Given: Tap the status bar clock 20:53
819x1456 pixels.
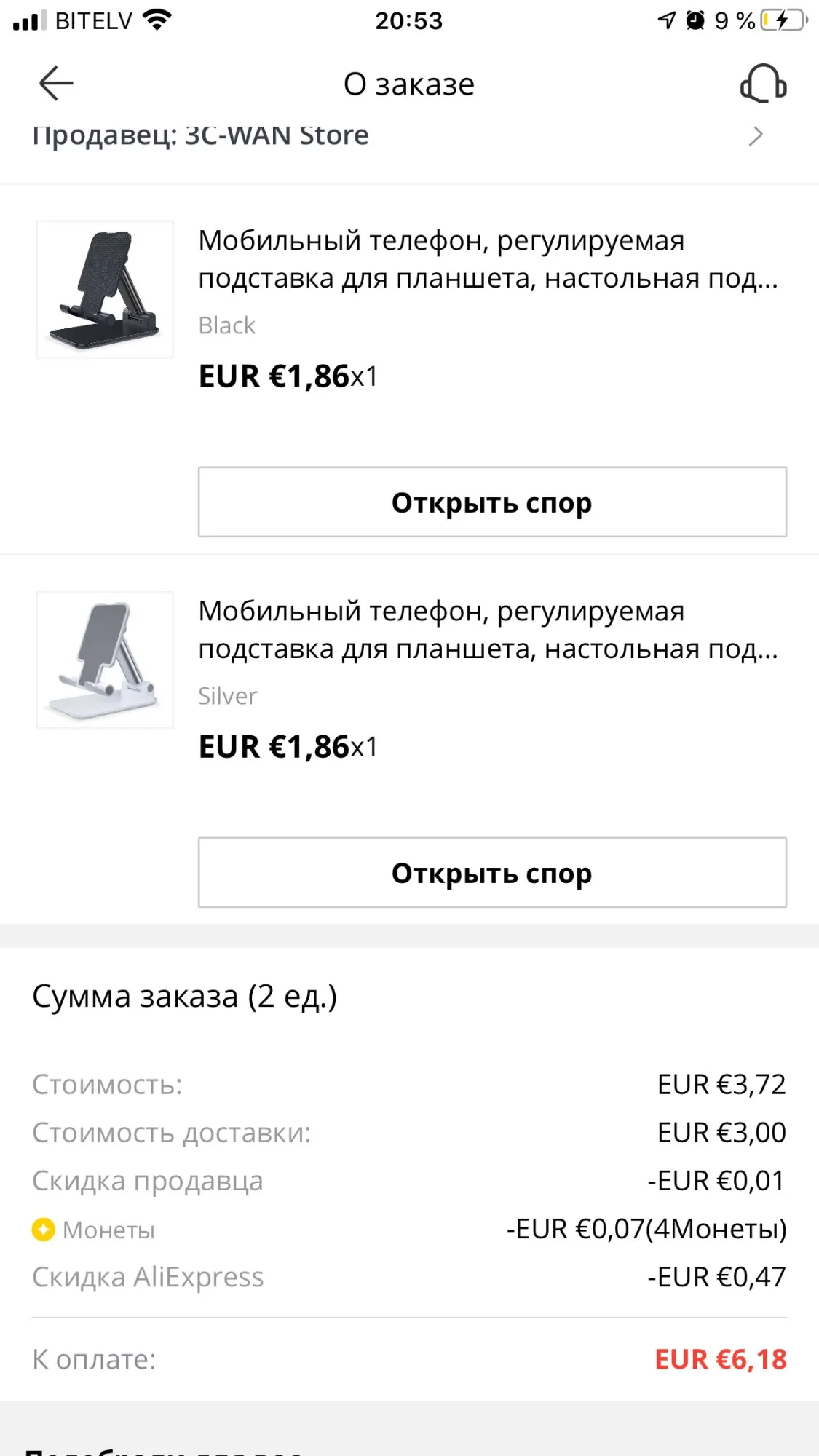Looking at the screenshot, I should coord(408,20).
